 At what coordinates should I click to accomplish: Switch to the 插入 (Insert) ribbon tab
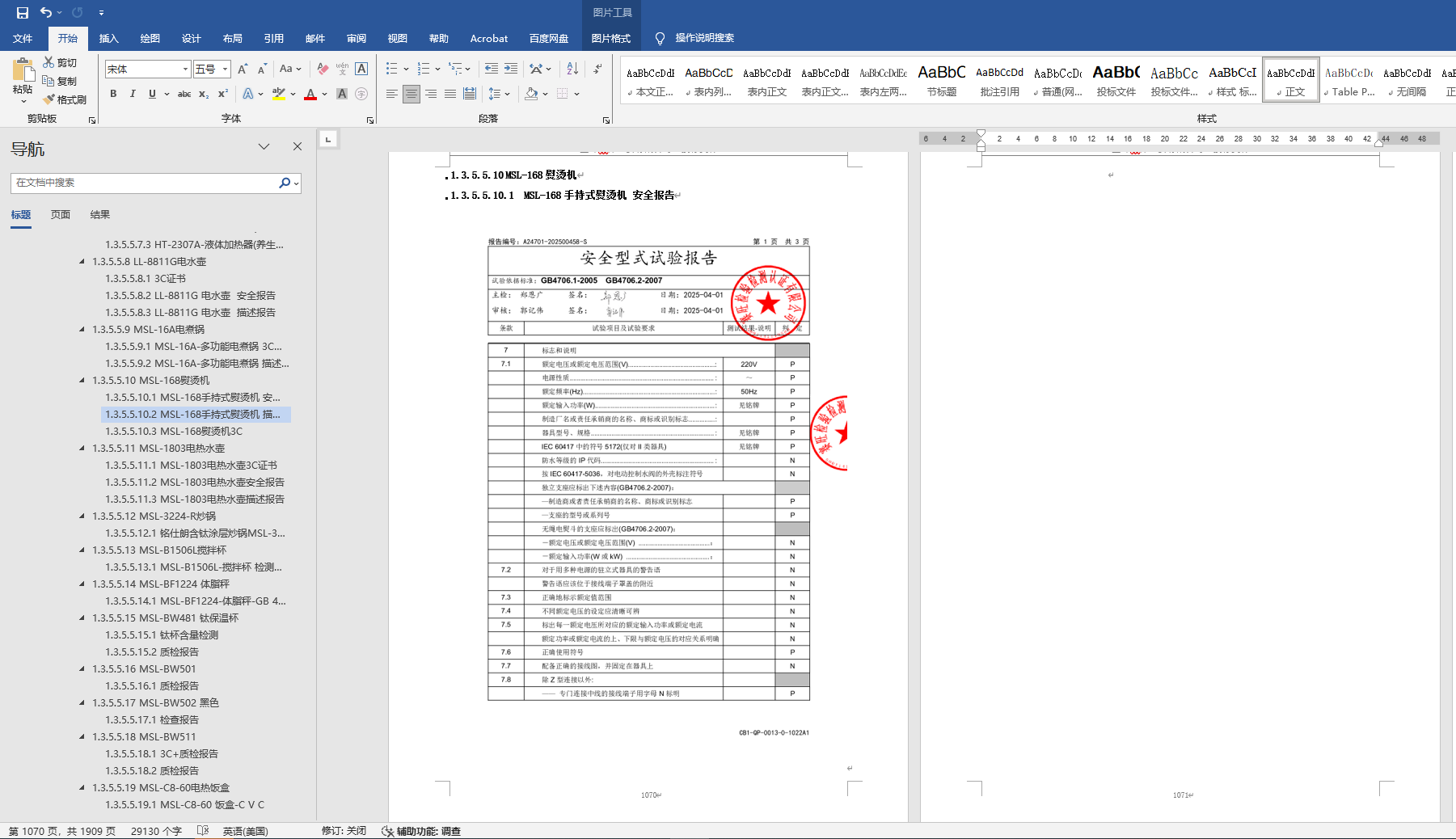pos(109,38)
